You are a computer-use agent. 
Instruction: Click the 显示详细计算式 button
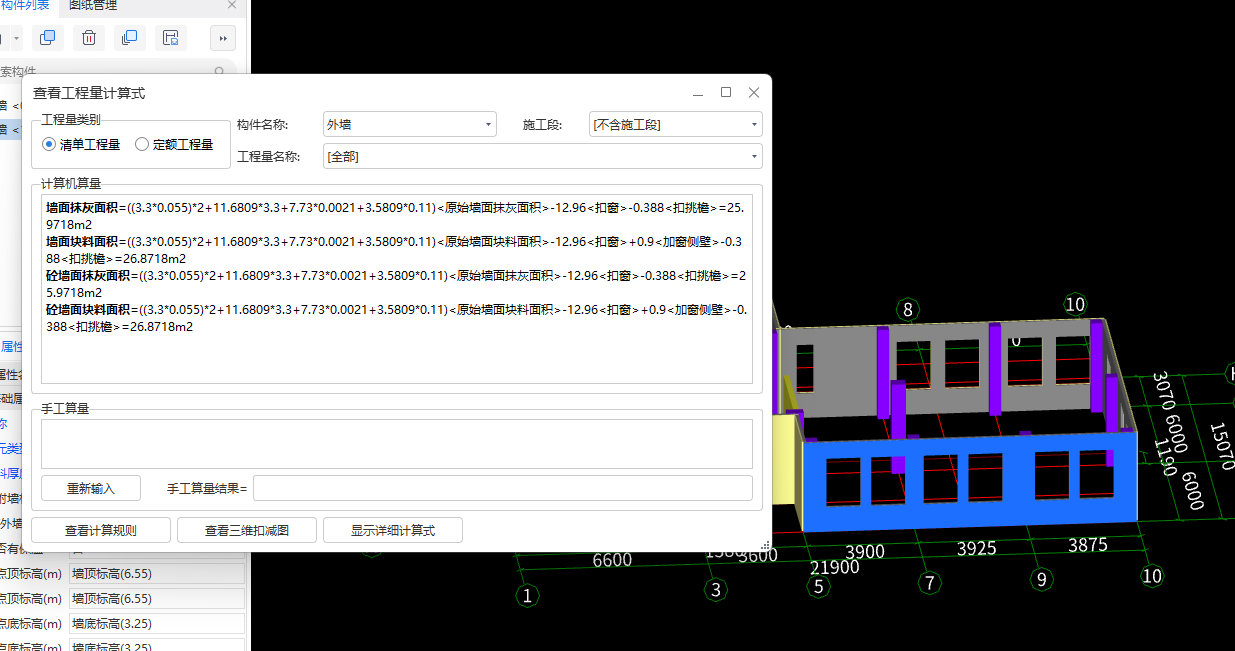[x=393, y=530]
